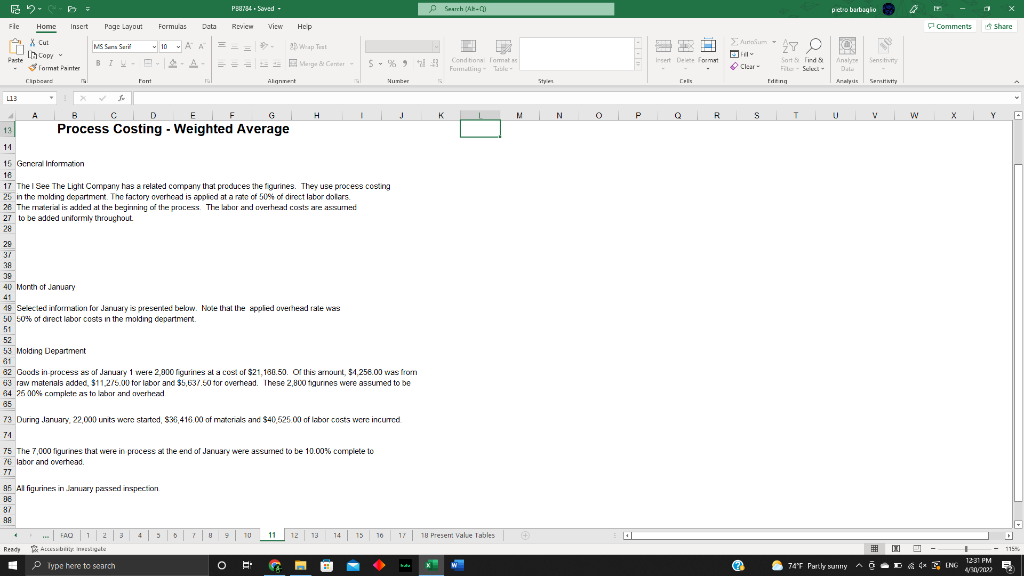Open Word from the taskbar
Screen dimensions: 1024x576
tap(457, 566)
